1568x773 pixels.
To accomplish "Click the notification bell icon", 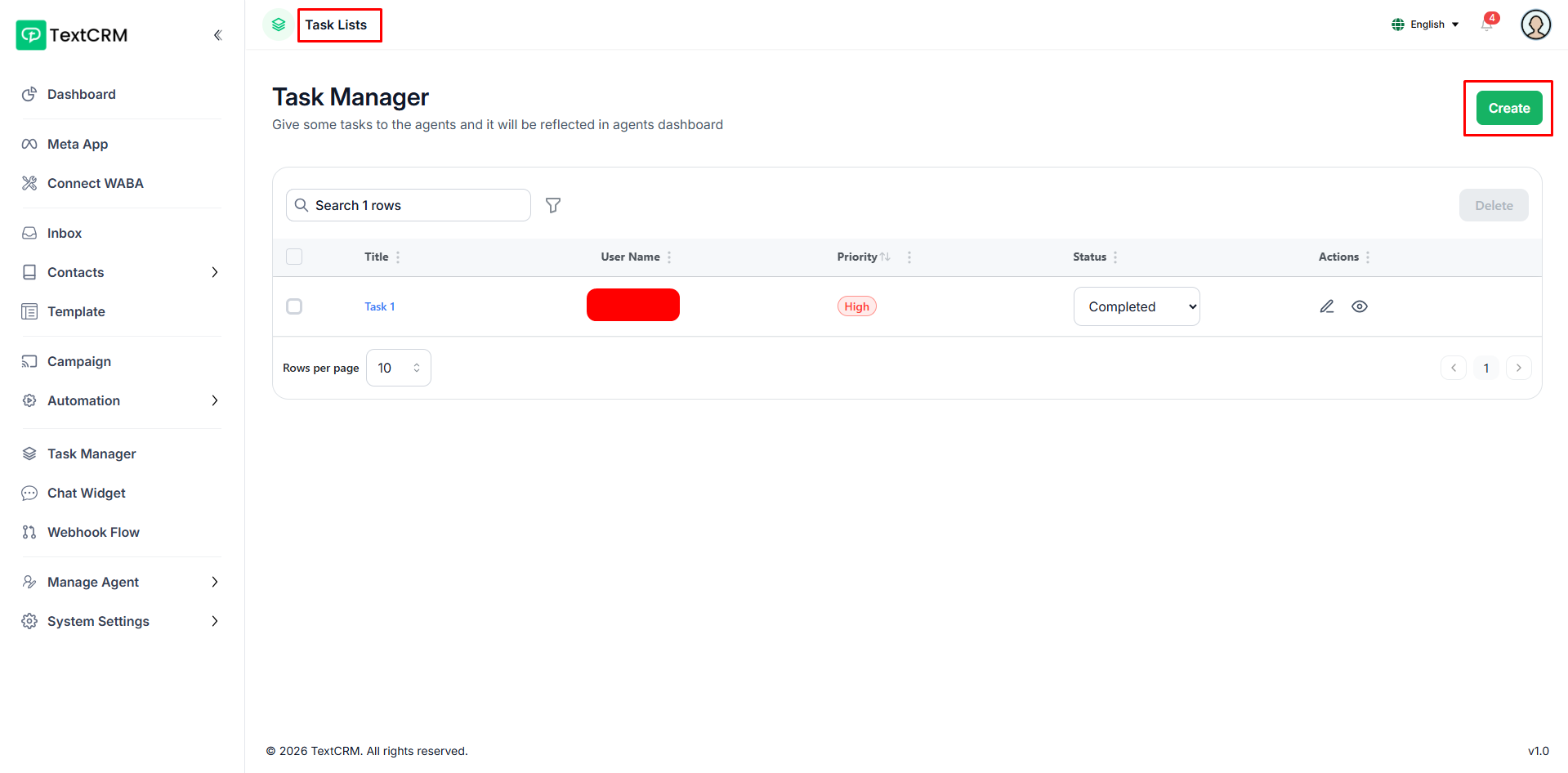I will pos(1486,25).
